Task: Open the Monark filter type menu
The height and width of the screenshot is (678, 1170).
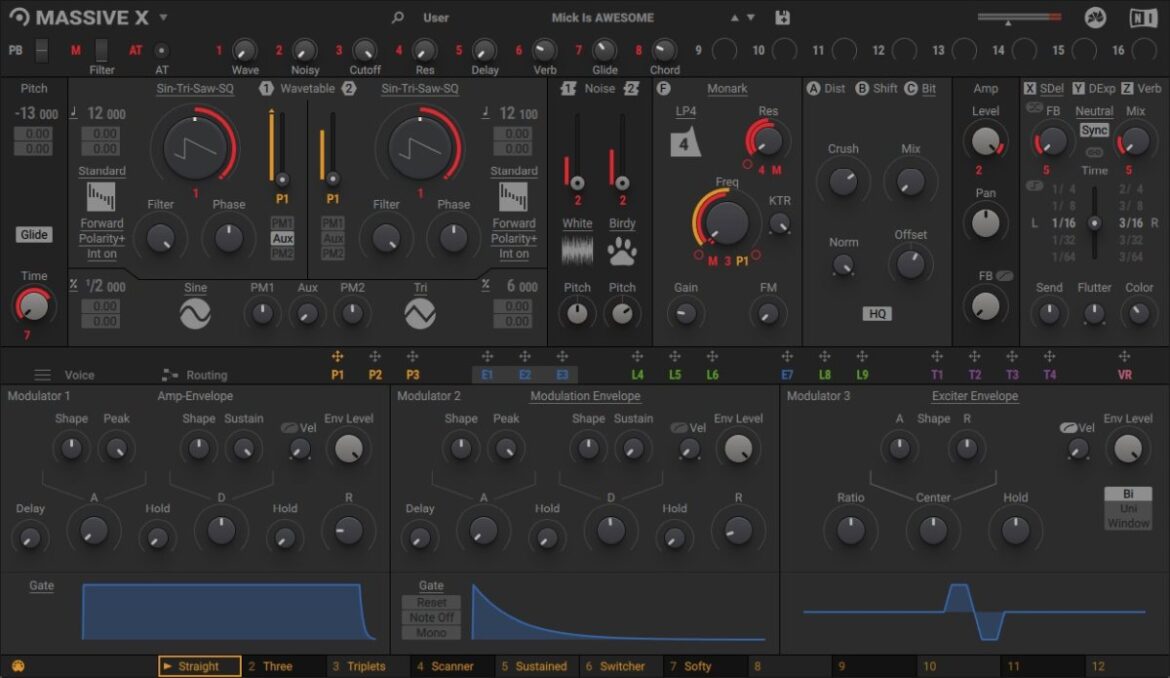Action: pos(727,89)
